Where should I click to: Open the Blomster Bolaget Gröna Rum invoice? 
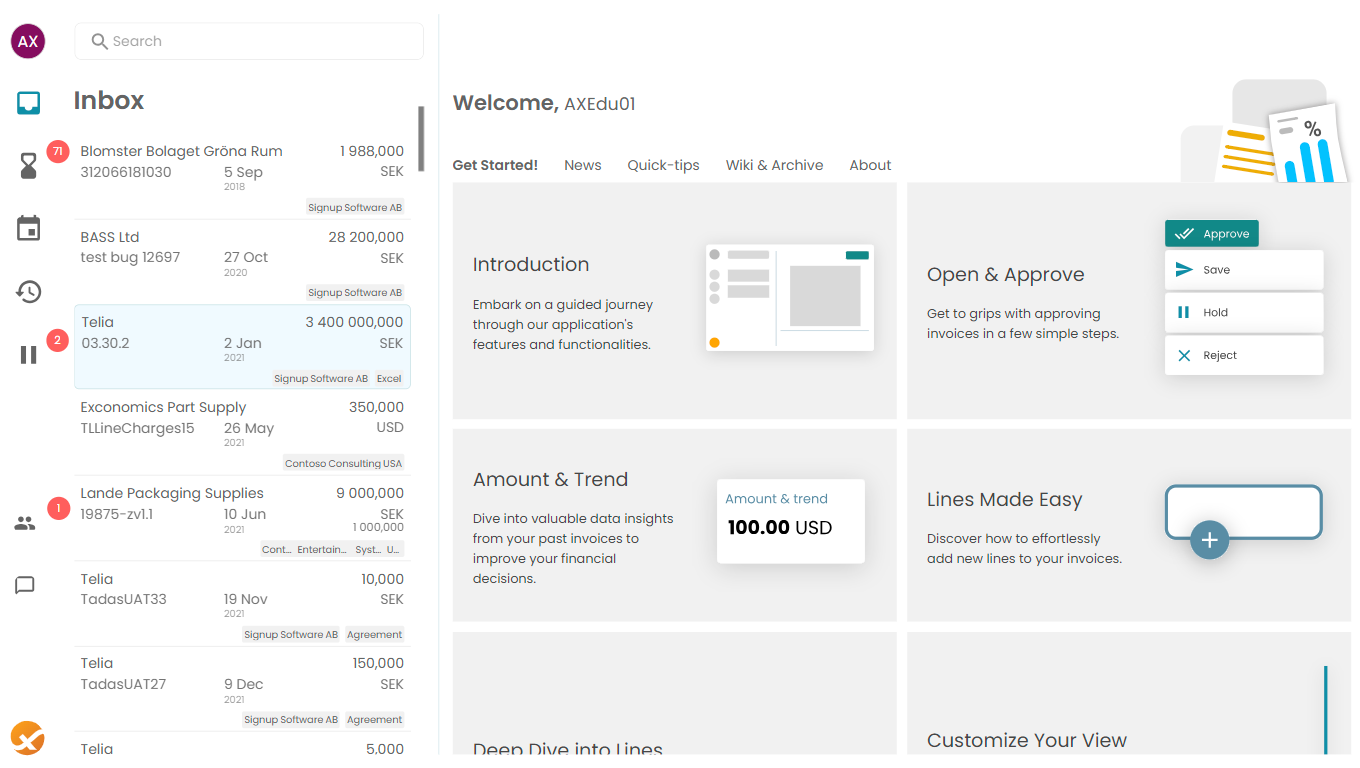(242, 177)
